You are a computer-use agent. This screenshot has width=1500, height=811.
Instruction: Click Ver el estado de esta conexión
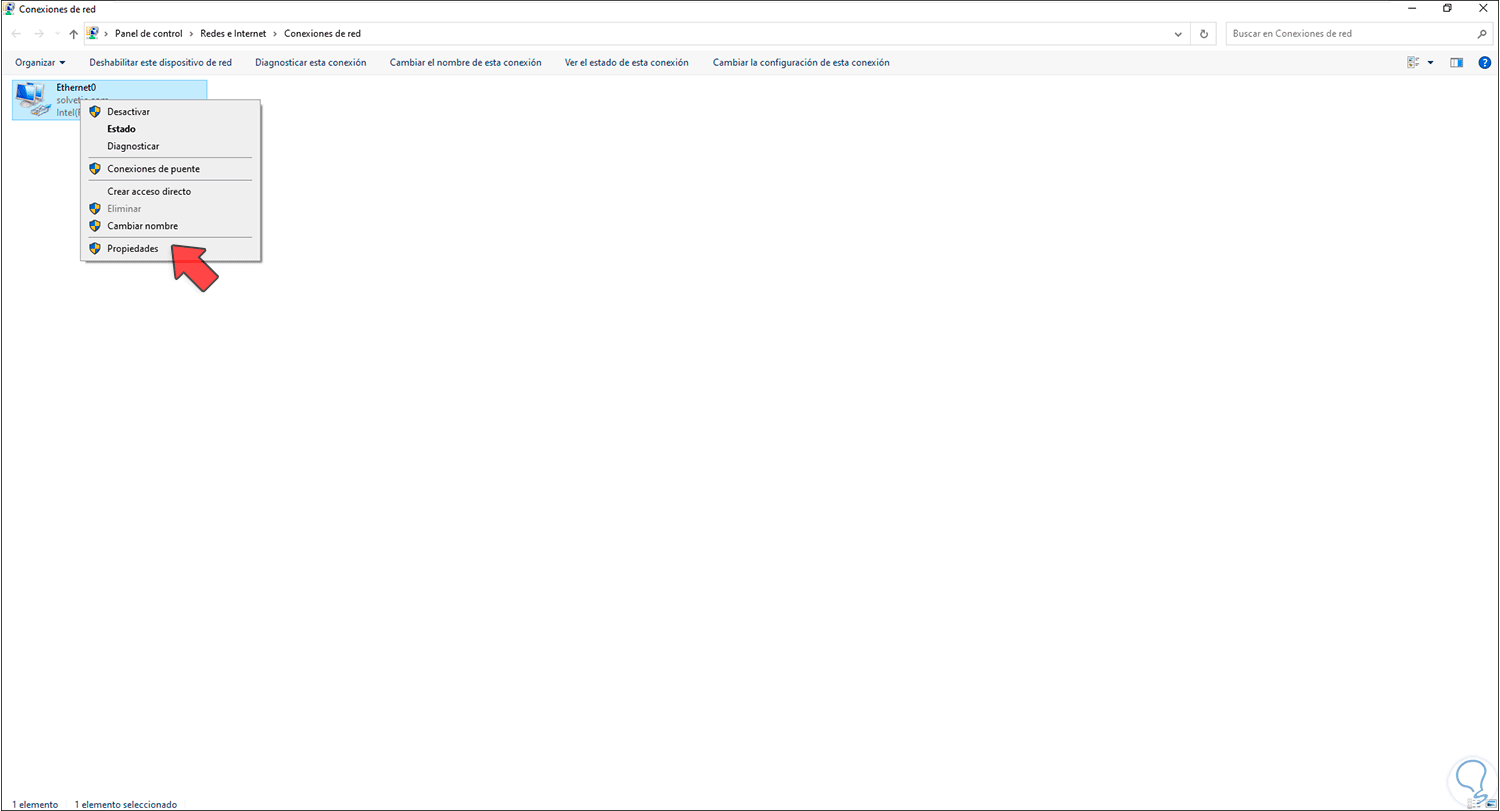[627, 62]
